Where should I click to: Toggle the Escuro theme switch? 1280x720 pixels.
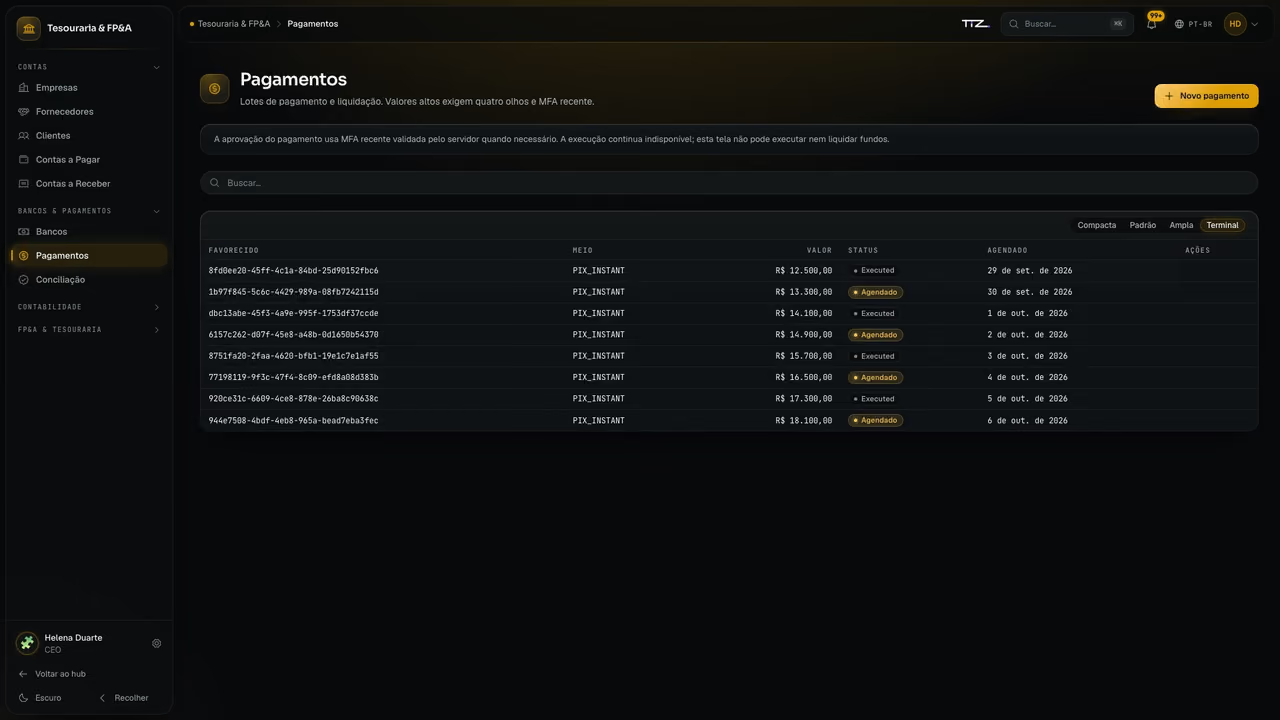coord(40,698)
